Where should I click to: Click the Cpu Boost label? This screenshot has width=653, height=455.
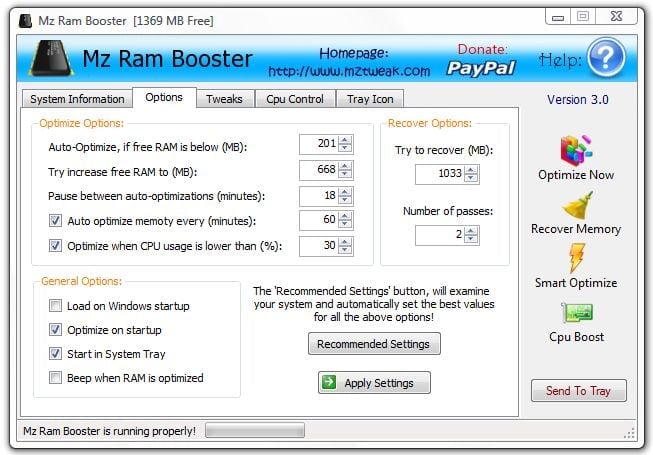(x=576, y=337)
